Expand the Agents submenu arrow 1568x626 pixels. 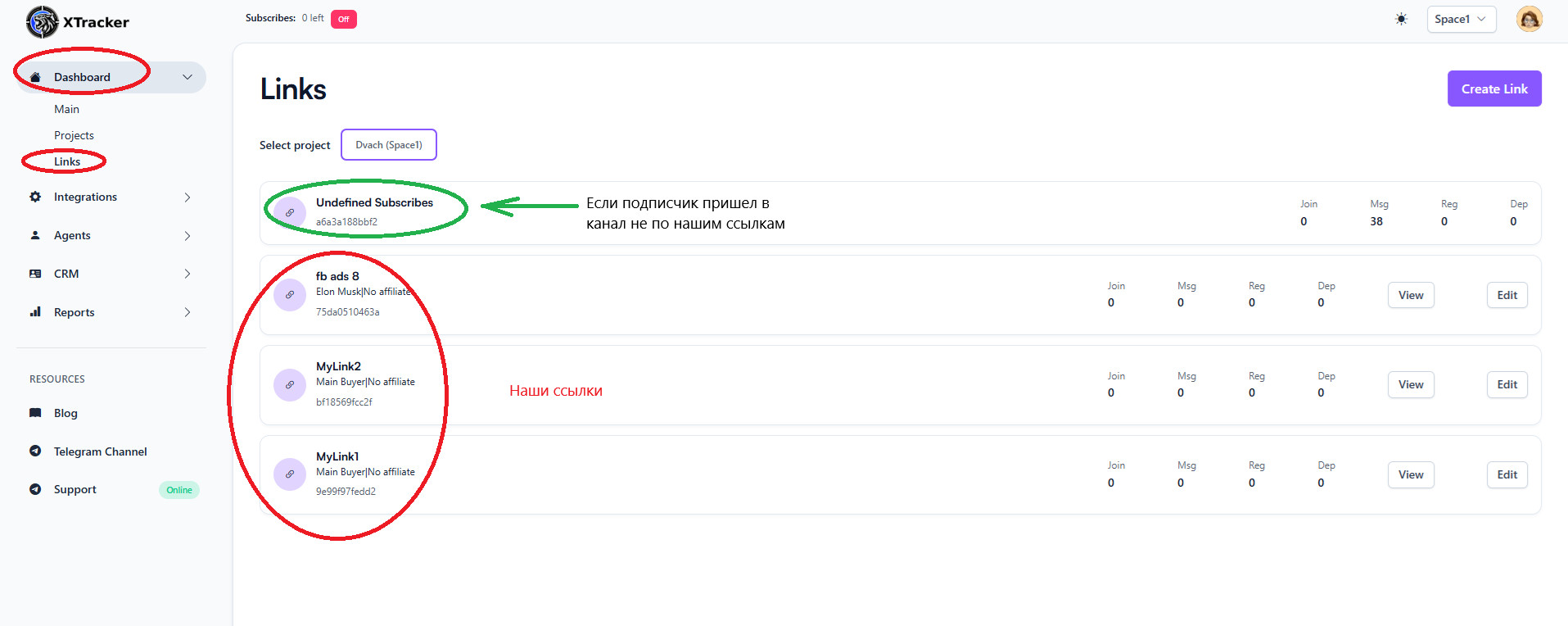pyautogui.click(x=188, y=236)
